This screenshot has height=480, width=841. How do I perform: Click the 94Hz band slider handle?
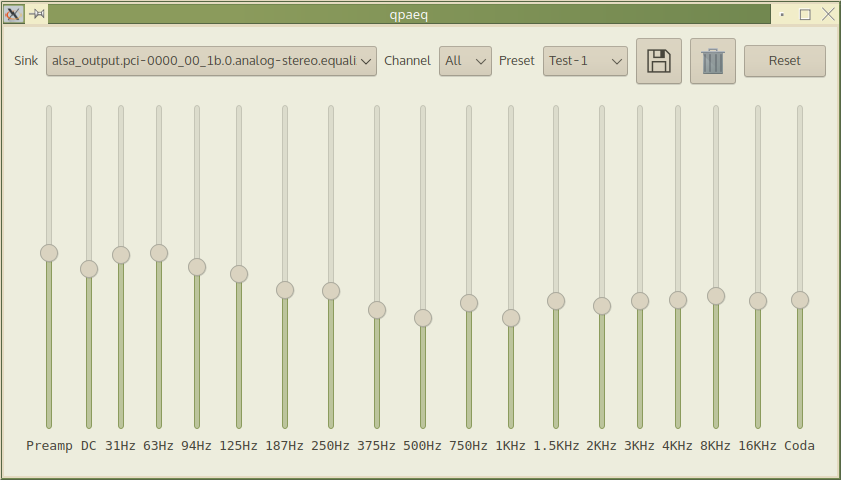[197, 267]
